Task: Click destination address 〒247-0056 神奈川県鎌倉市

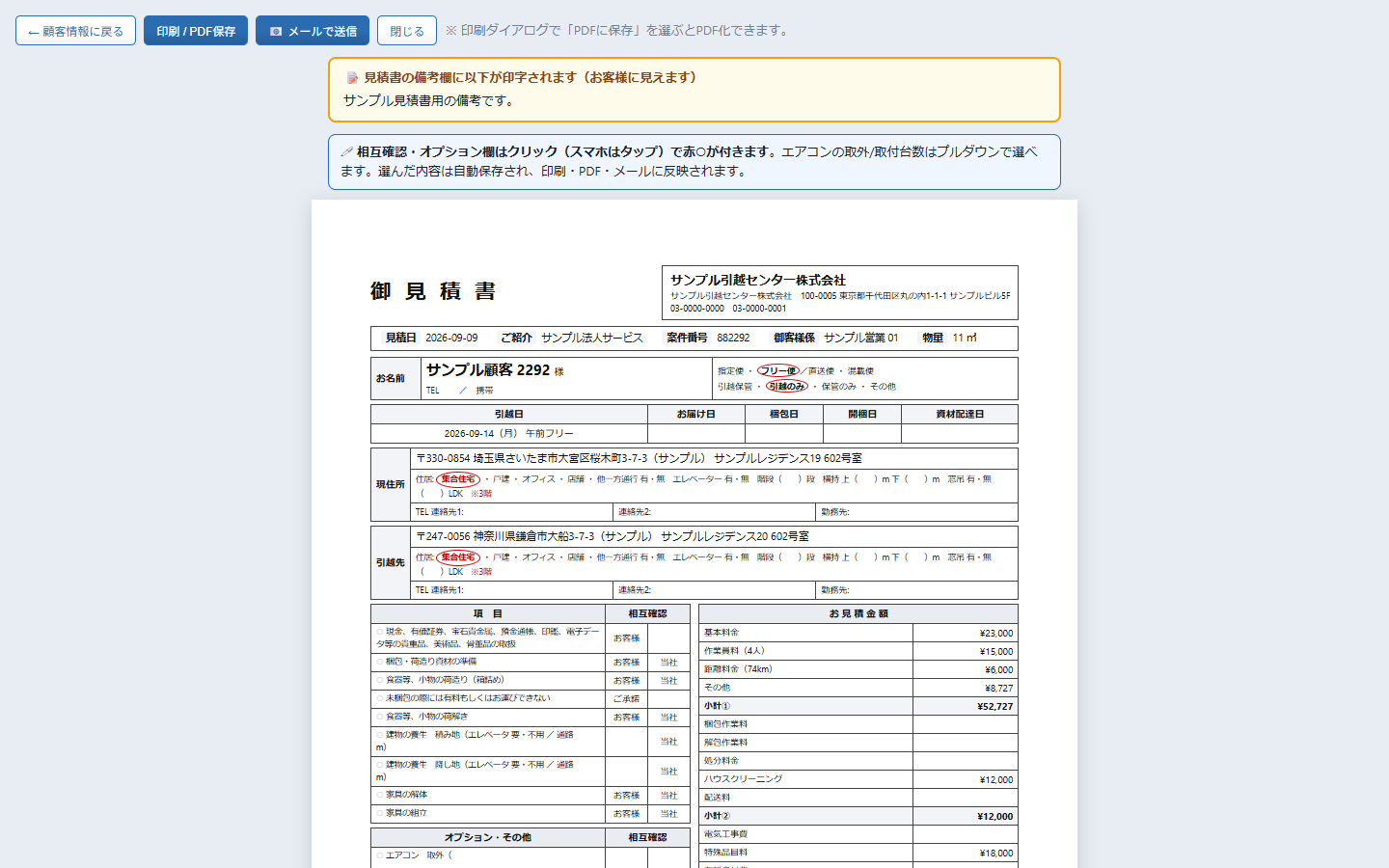Action: click(613, 536)
